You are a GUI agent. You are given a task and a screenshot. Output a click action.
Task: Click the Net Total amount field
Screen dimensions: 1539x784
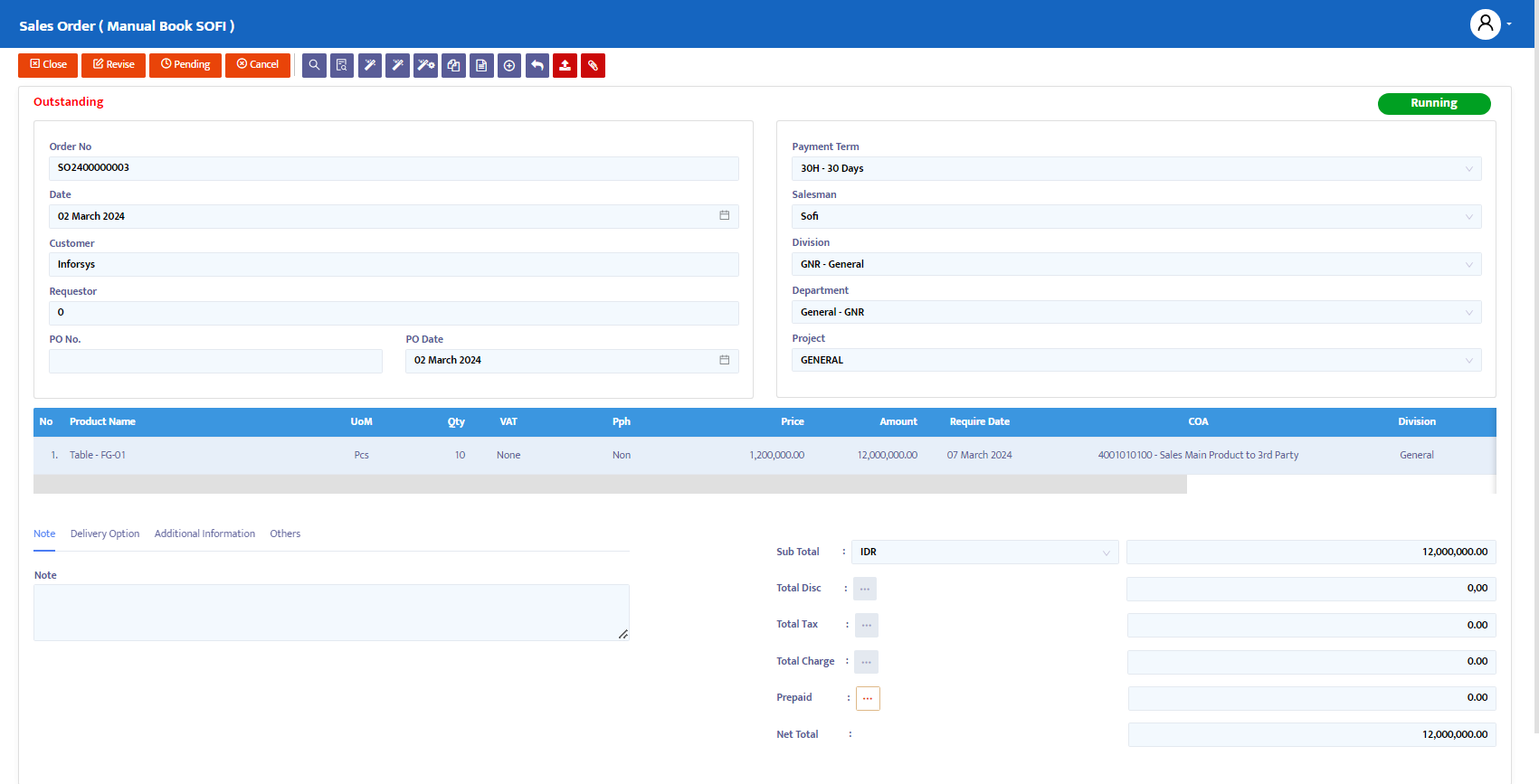[1312, 734]
